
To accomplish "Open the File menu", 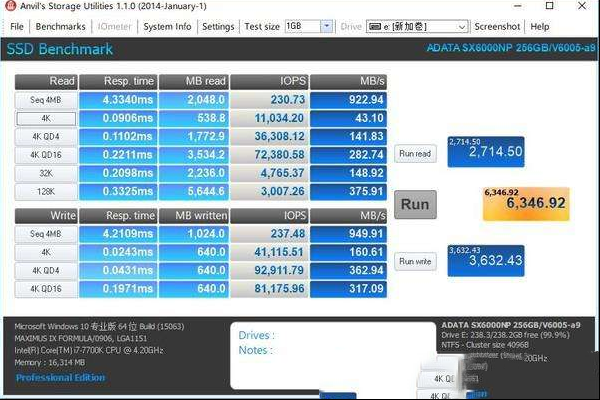I will [16, 26].
